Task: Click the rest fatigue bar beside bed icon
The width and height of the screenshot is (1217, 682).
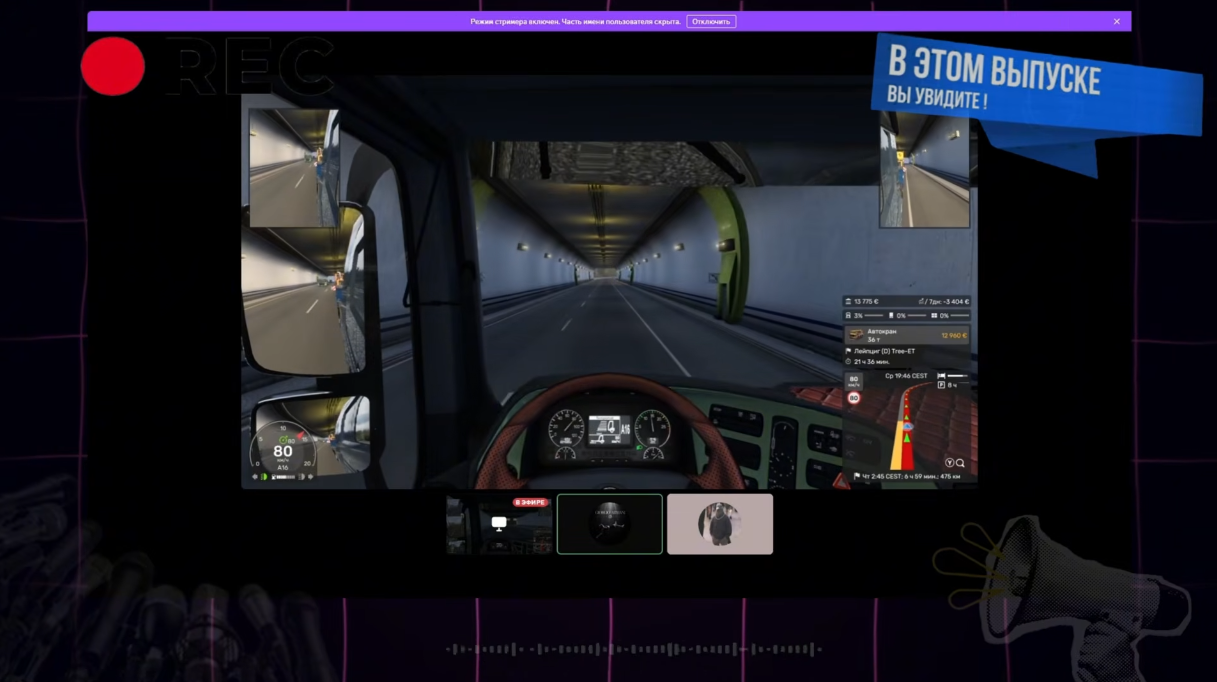Action: [x=957, y=376]
